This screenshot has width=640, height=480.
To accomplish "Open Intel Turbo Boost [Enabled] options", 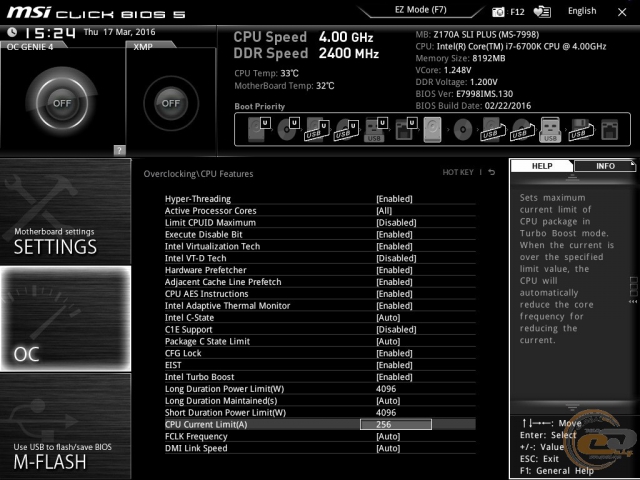I will click(394, 377).
